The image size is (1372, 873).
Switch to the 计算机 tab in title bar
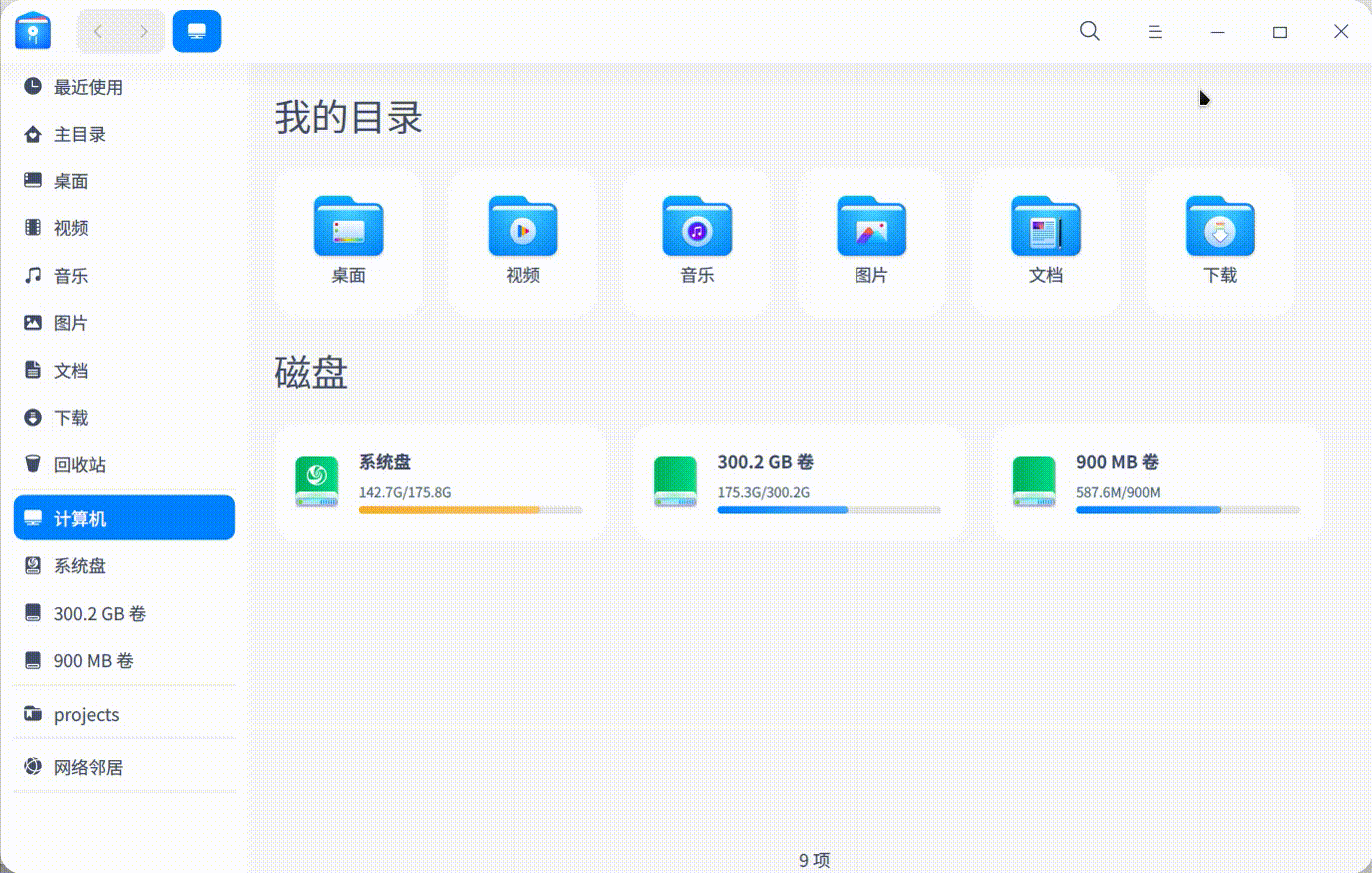tap(196, 31)
